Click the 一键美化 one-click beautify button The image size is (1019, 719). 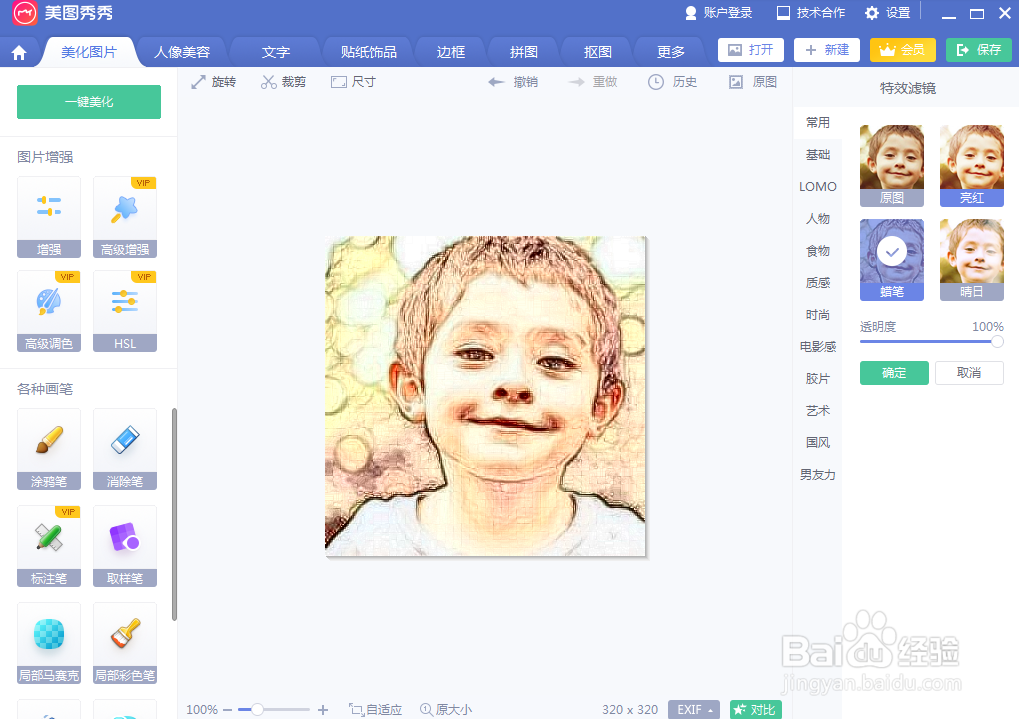[89, 102]
